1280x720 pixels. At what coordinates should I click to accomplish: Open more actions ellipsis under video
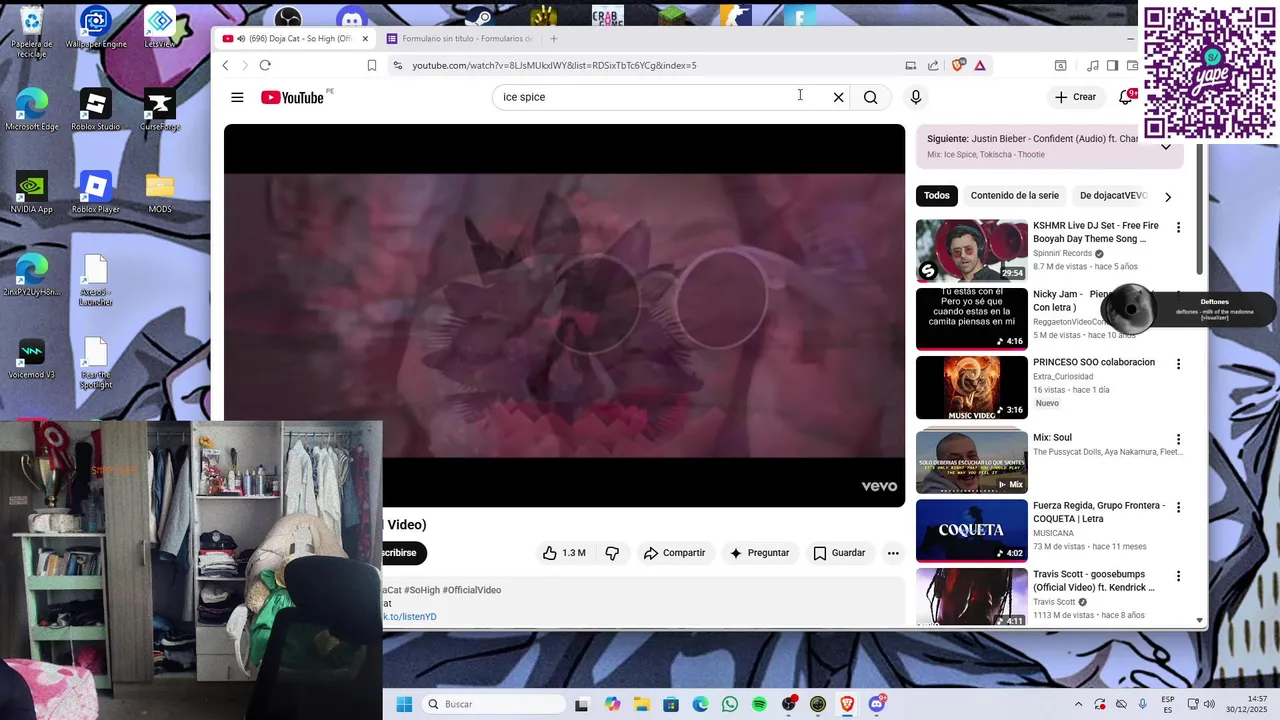pyautogui.click(x=893, y=553)
